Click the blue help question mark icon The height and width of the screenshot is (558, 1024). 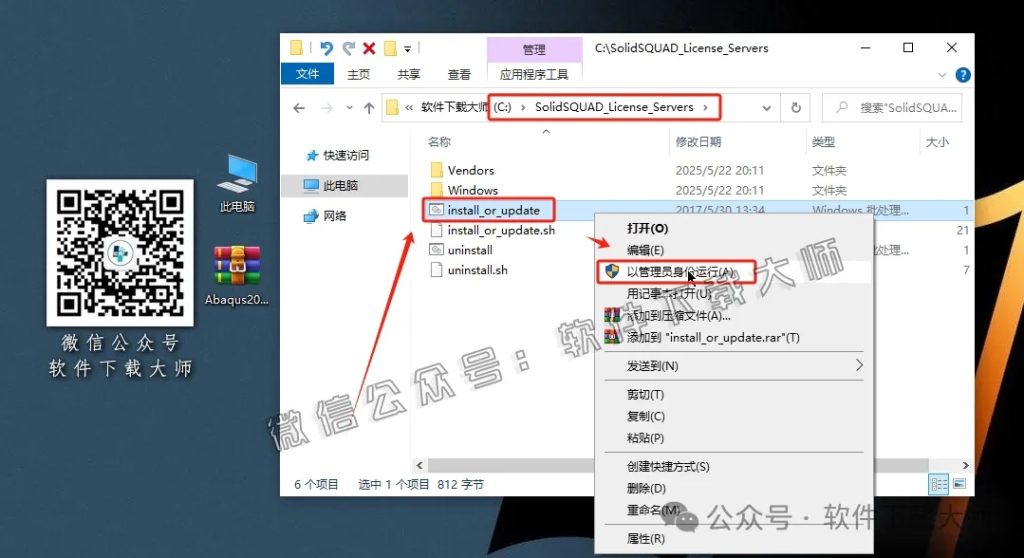click(963, 74)
